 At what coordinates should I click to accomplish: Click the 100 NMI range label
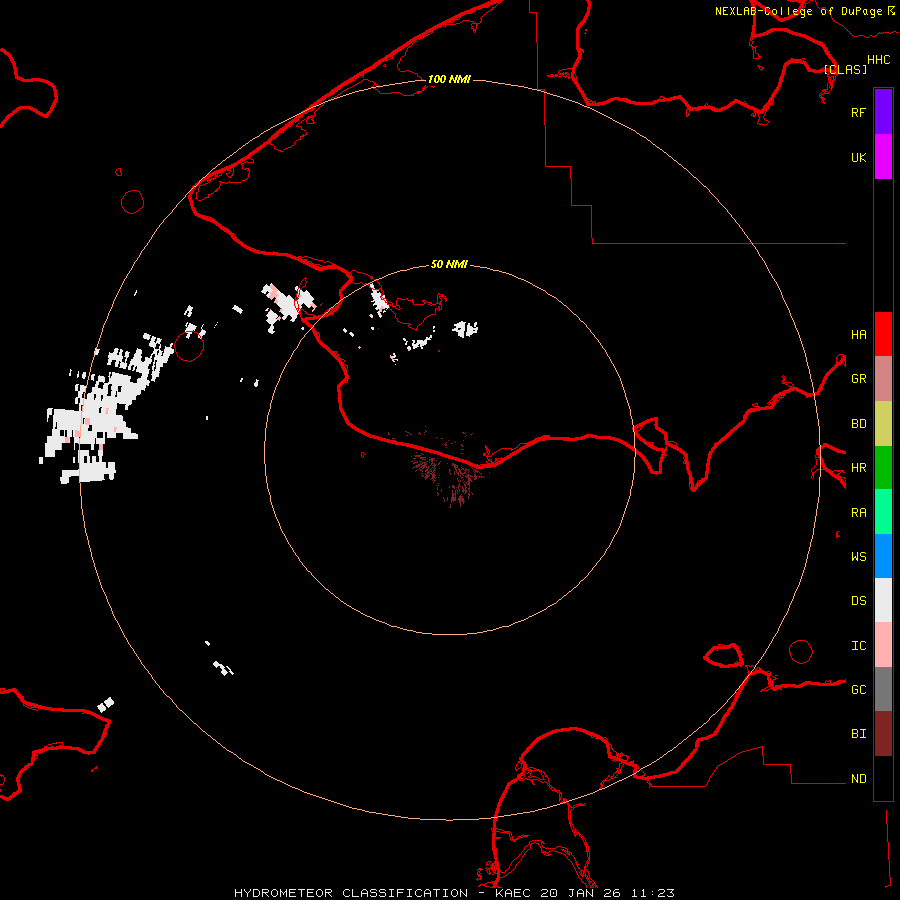449,79
